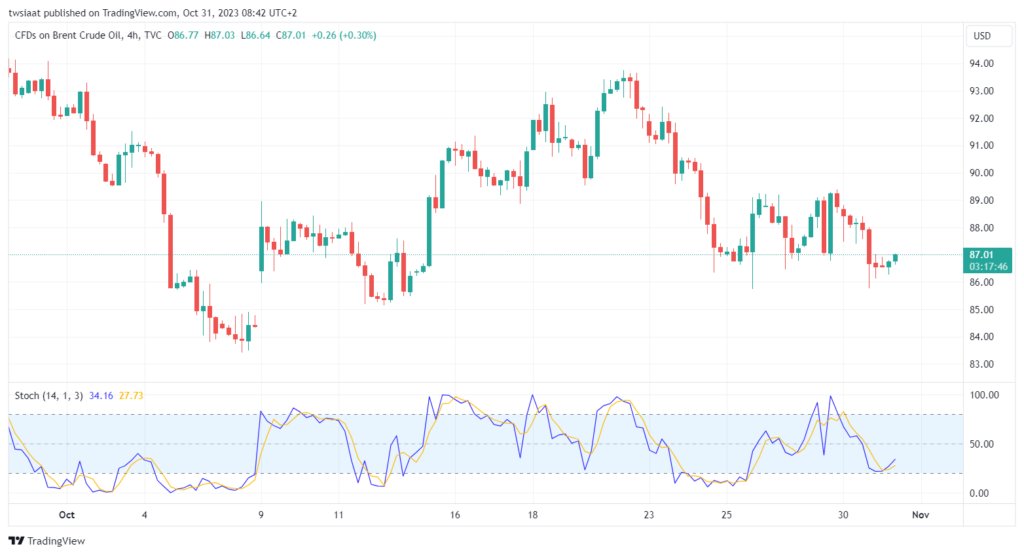This screenshot has width=1024, height=555.
Task: Click the 90.00 price axis label
Action: 982,173
